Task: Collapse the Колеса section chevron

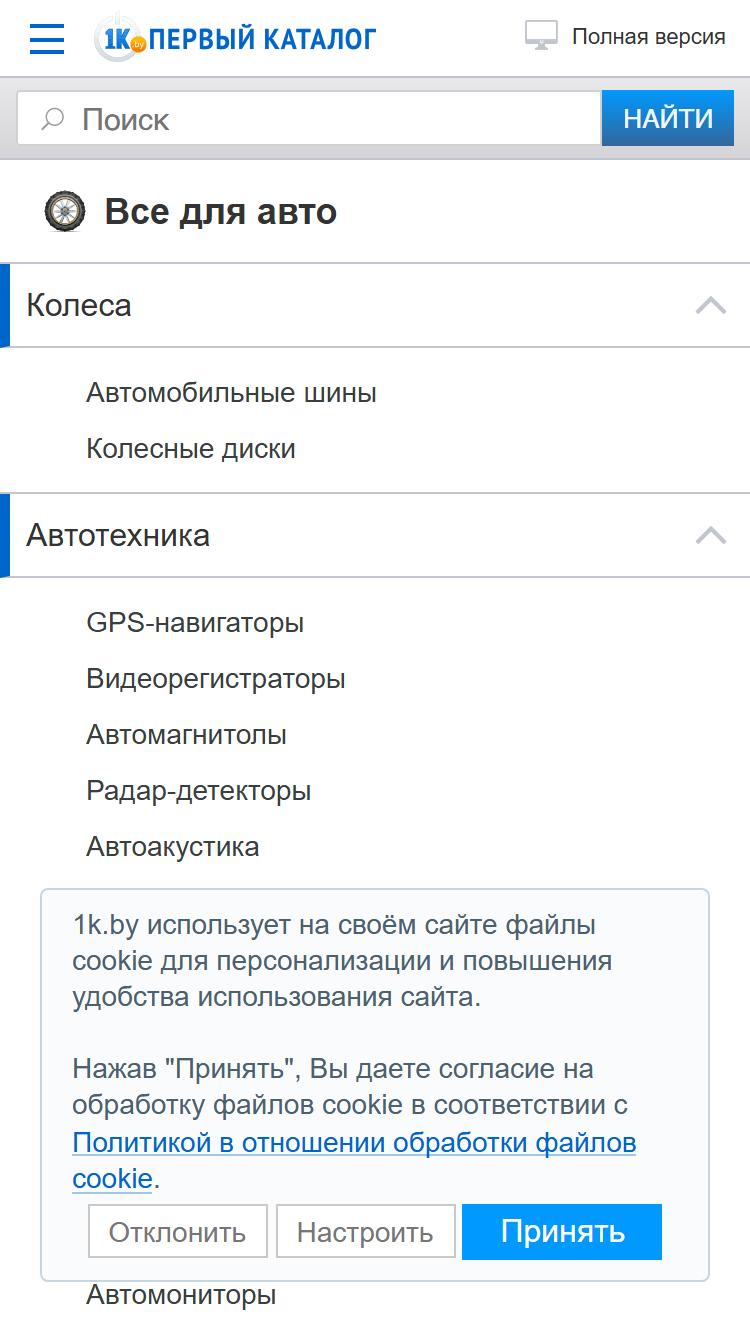Action: 711,305
